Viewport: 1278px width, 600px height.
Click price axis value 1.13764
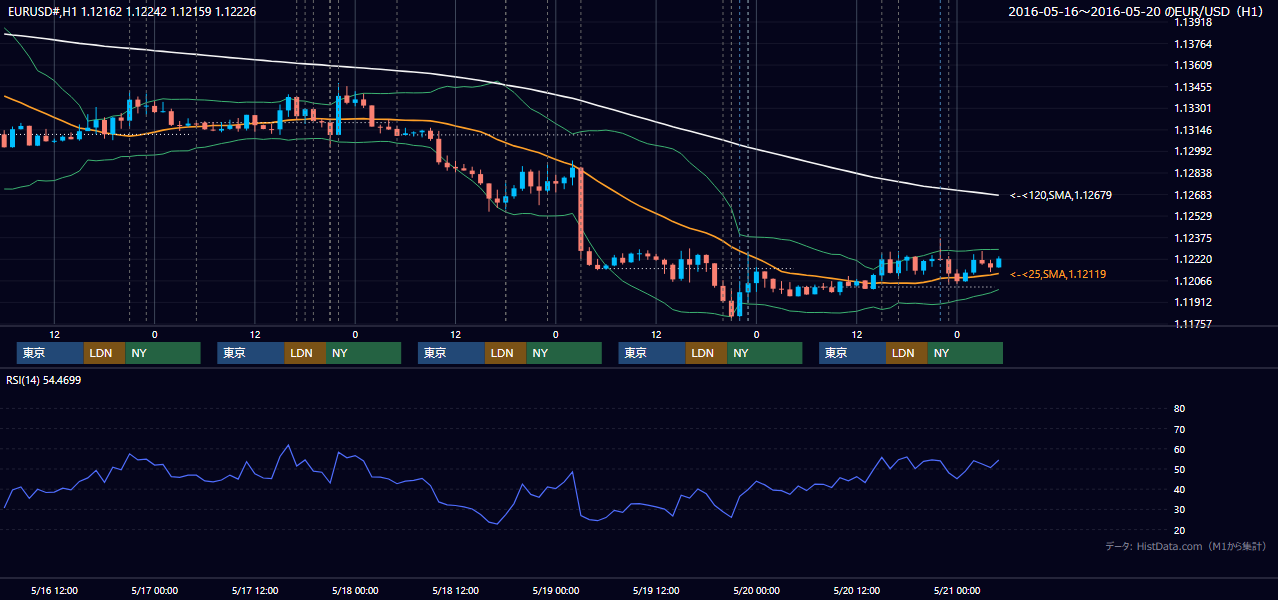click(1193, 44)
